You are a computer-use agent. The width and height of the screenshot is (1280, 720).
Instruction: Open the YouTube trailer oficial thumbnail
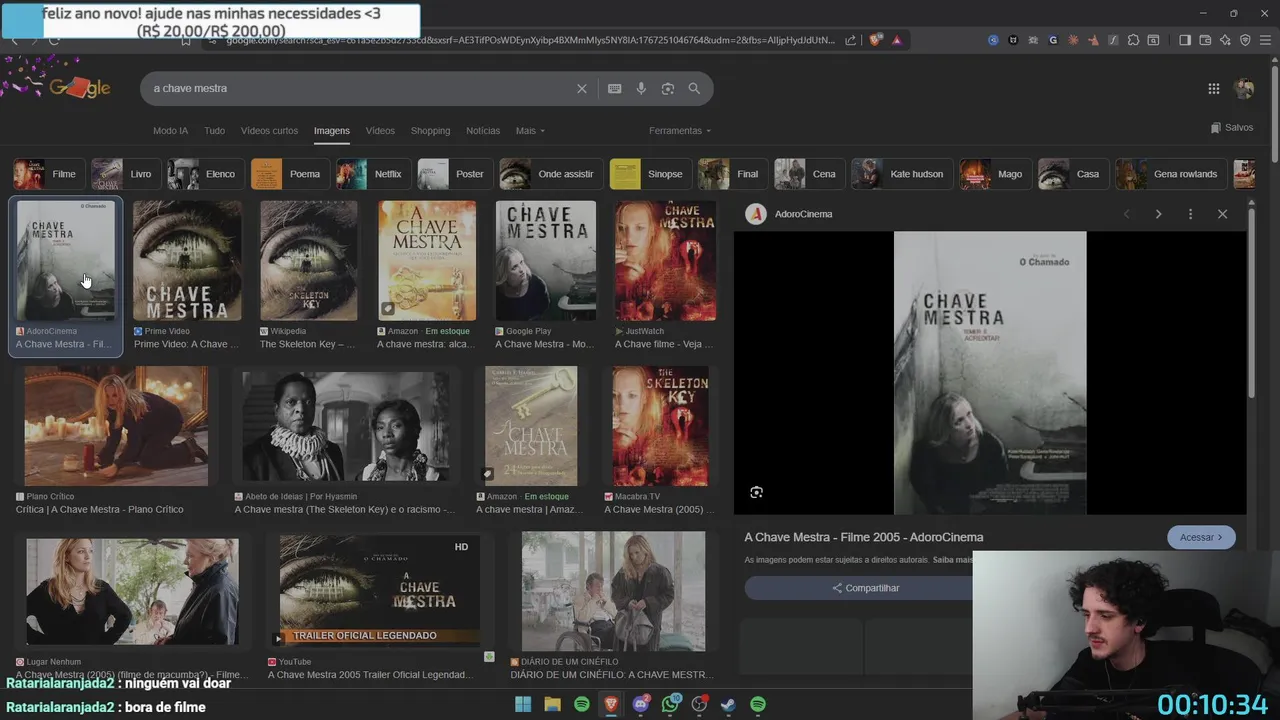click(378, 590)
